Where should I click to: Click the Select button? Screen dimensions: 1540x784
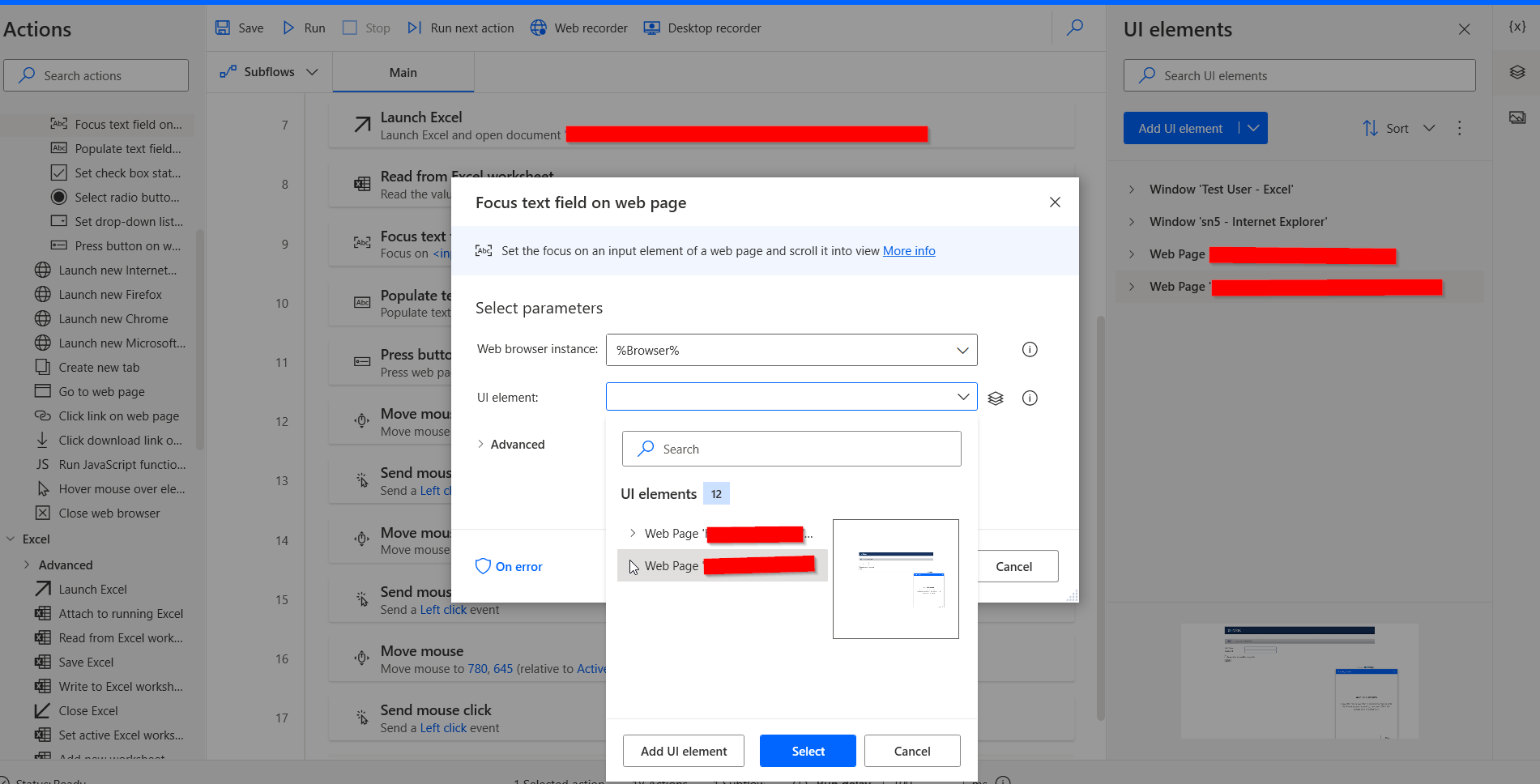coord(807,751)
